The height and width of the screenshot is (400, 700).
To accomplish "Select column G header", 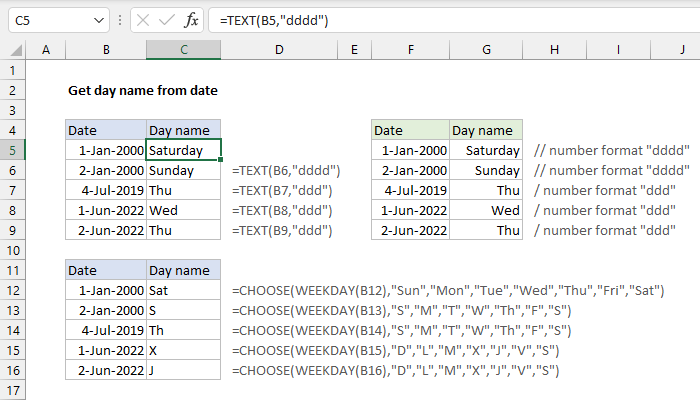I will point(484,50).
